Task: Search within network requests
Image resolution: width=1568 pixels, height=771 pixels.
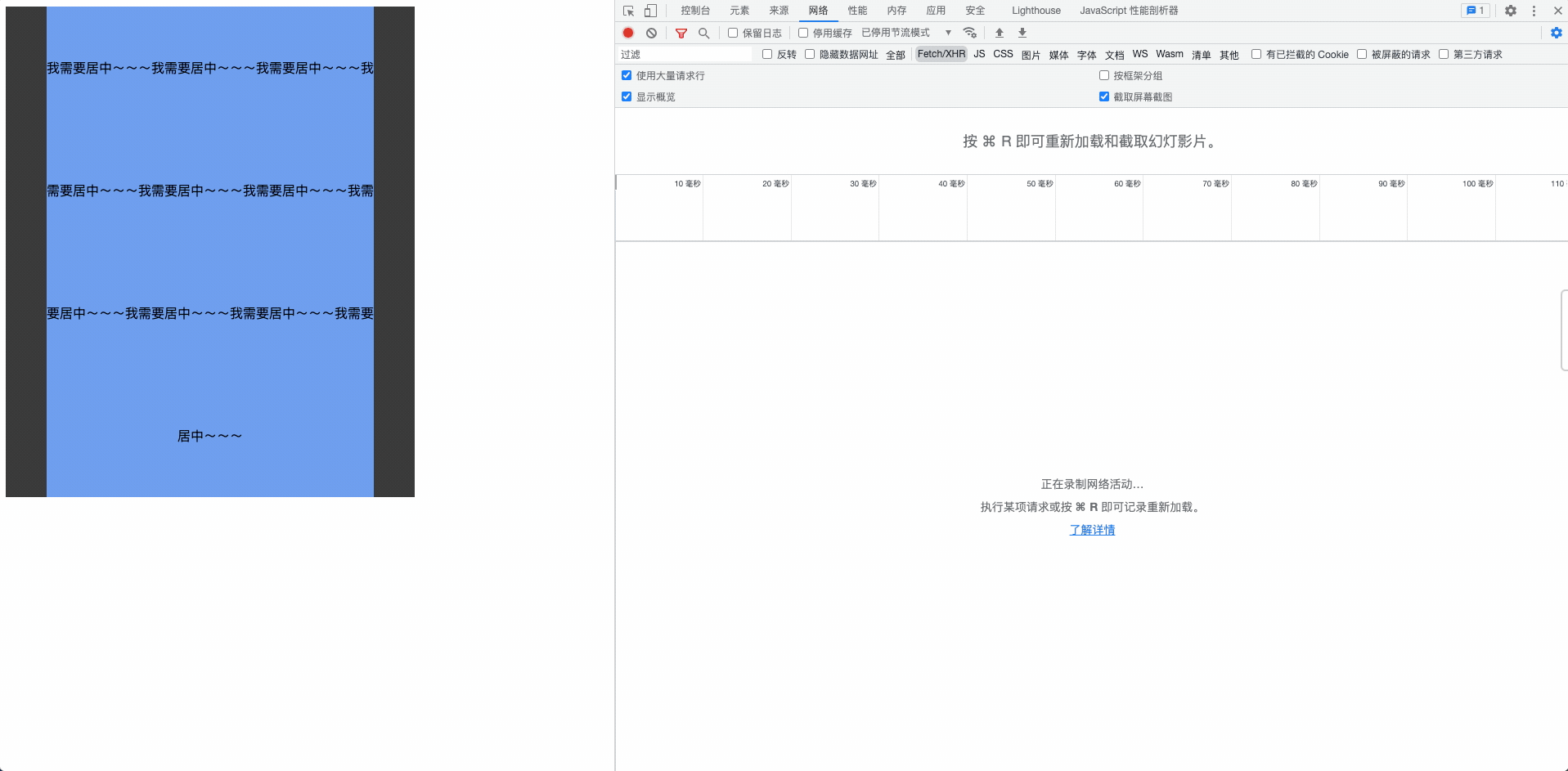Action: 704,33
